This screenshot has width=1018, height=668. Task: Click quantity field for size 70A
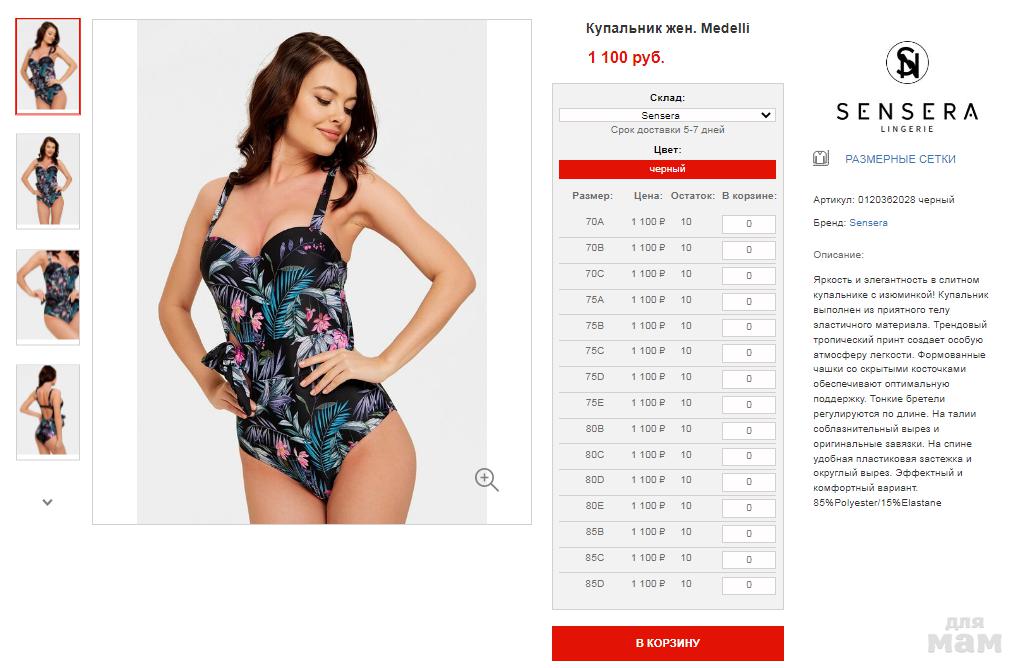point(749,224)
